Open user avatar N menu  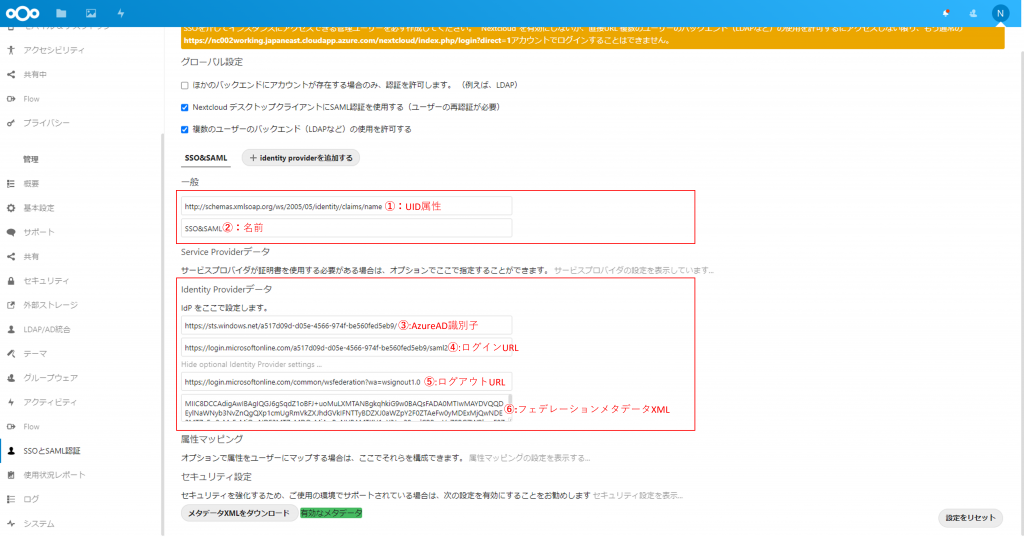pyautogui.click(x=1000, y=13)
